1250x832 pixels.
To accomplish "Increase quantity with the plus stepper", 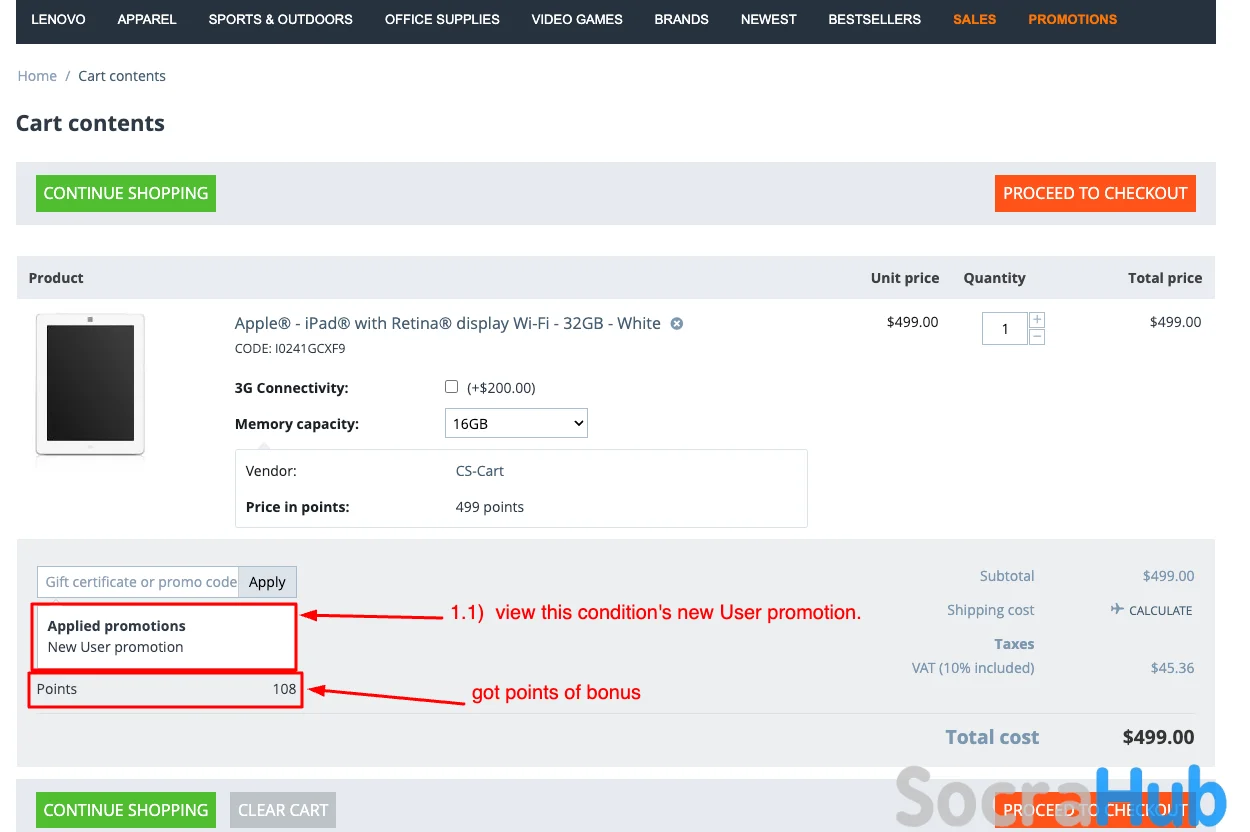I will pos(1037,320).
